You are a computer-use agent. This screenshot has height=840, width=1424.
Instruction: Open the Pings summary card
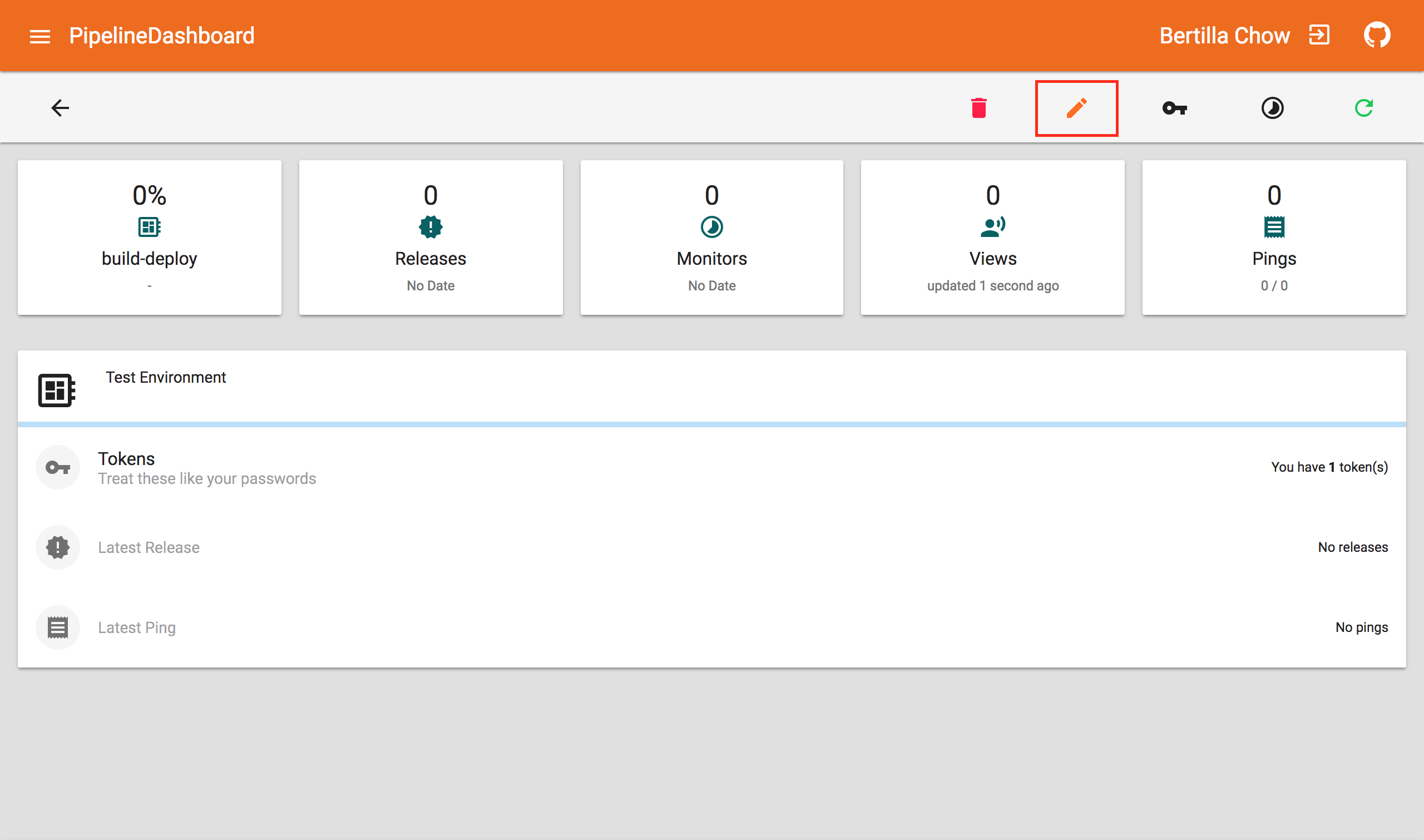coord(1273,237)
